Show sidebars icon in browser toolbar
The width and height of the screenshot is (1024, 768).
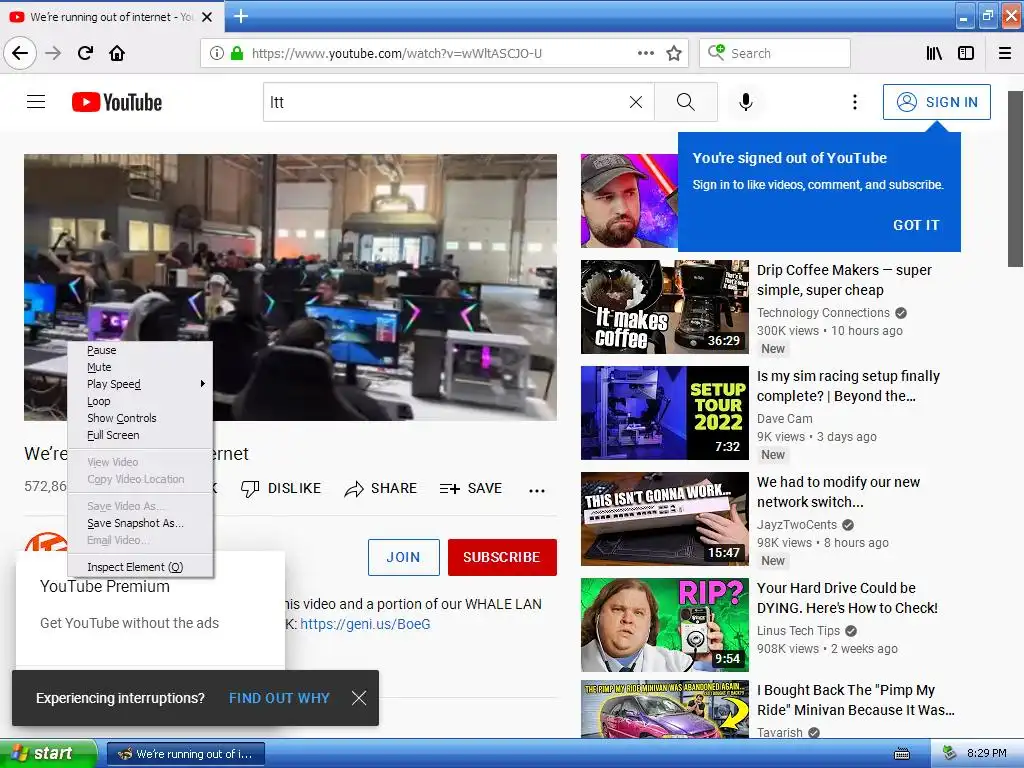(x=966, y=53)
